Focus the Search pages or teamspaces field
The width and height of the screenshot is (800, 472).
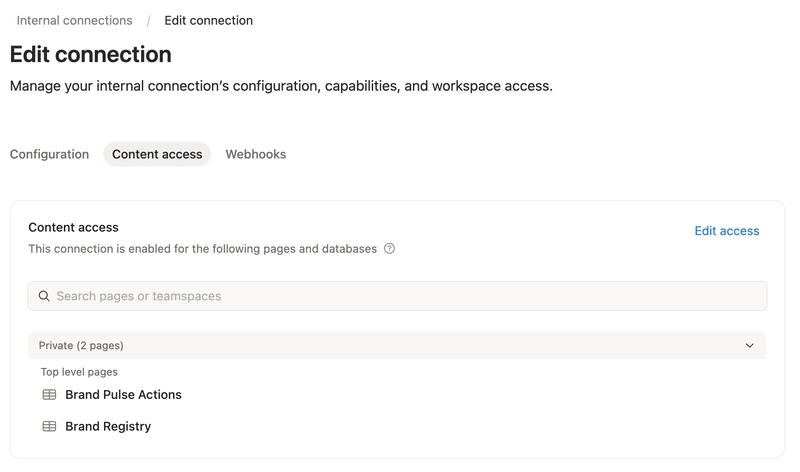click(x=397, y=296)
